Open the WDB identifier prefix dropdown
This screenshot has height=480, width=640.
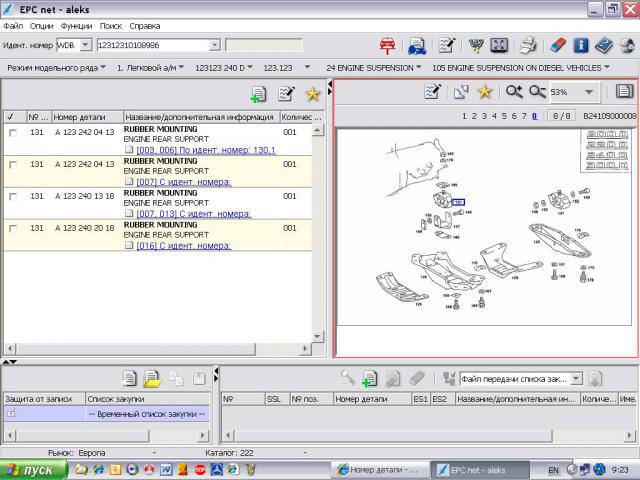pyautogui.click(x=85, y=45)
